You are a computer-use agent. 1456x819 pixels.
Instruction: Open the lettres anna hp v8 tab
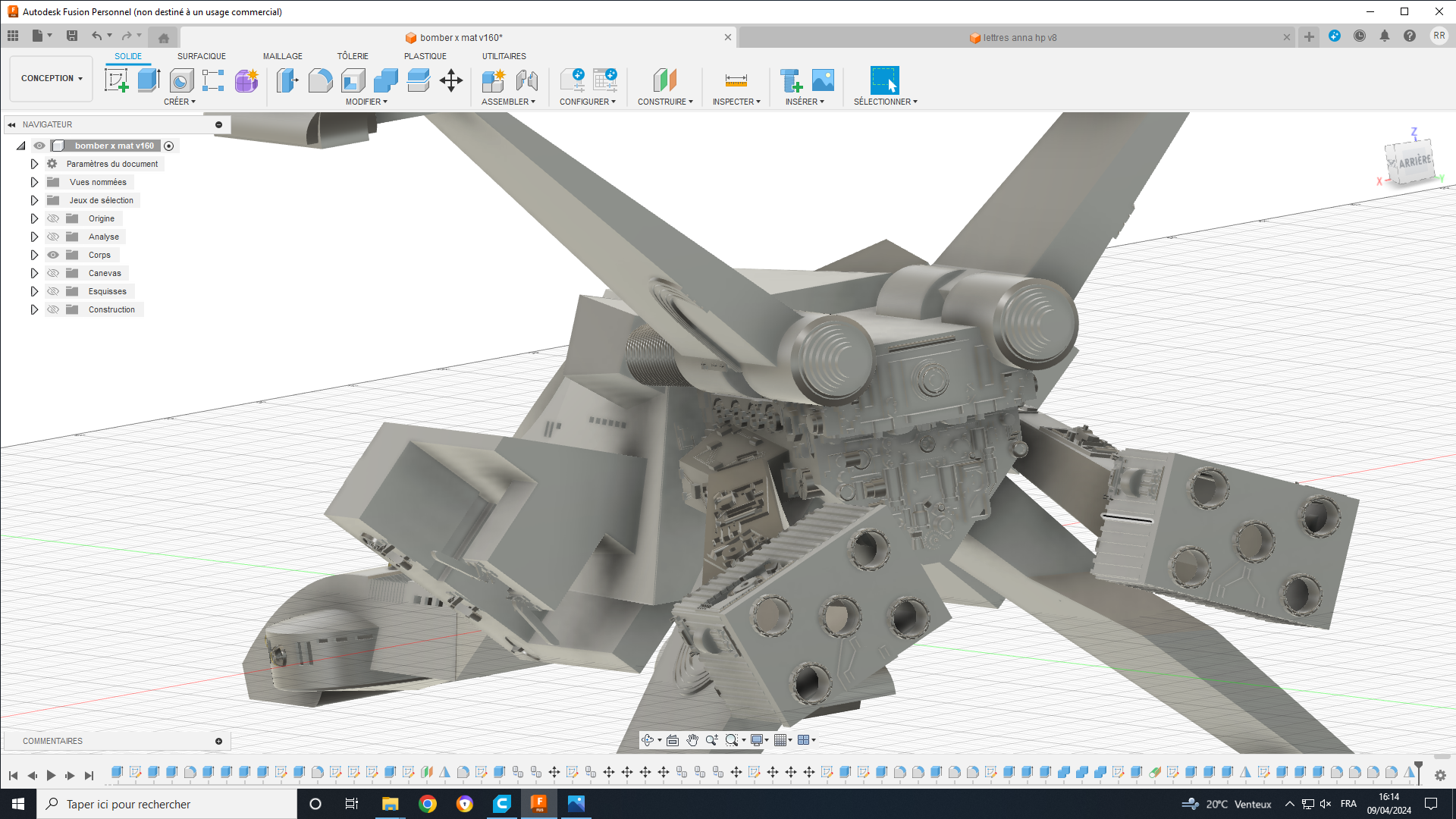pos(1019,37)
